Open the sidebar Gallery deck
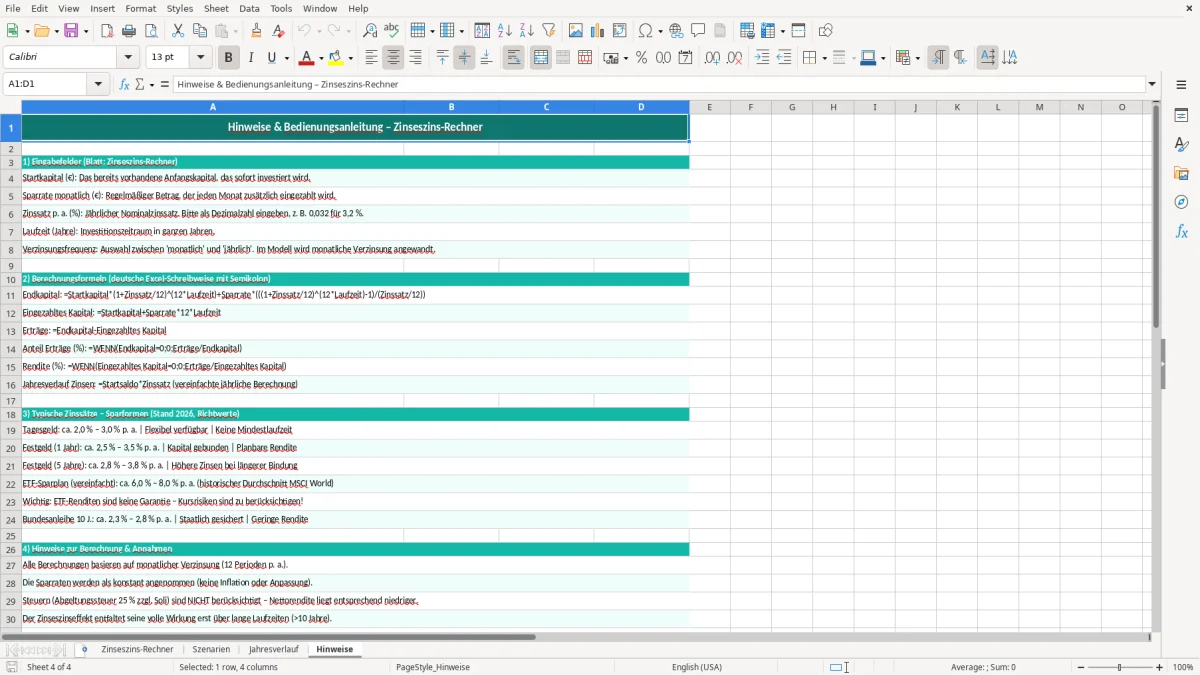Image resolution: width=1200 pixels, height=675 pixels. point(1182,174)
